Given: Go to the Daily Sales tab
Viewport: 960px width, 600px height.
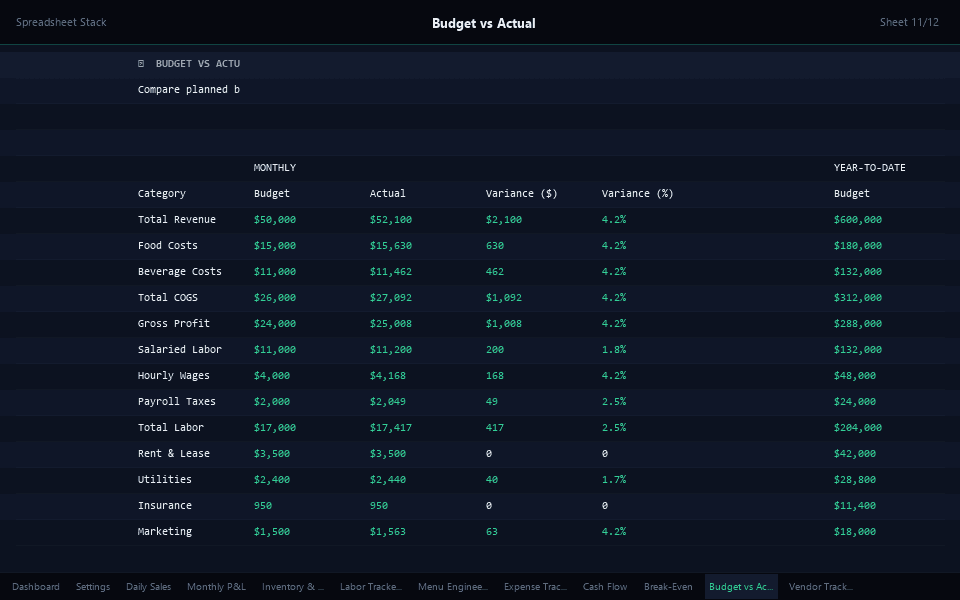Looking at the screenshot, I should coord(148,587).
